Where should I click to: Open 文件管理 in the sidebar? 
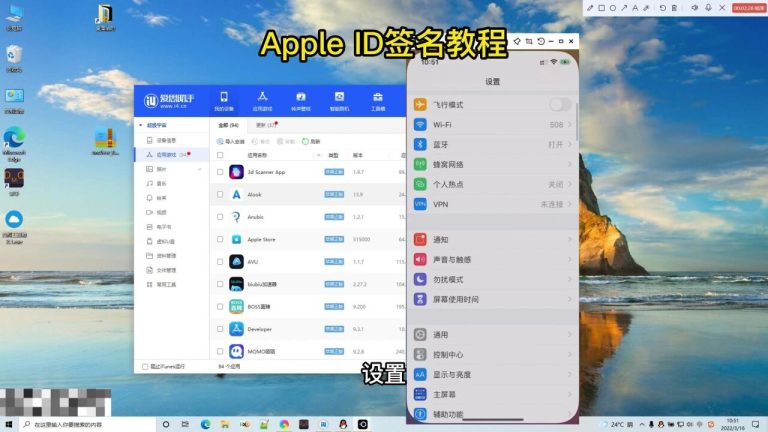pyautogui.click(x=161, y=270)
